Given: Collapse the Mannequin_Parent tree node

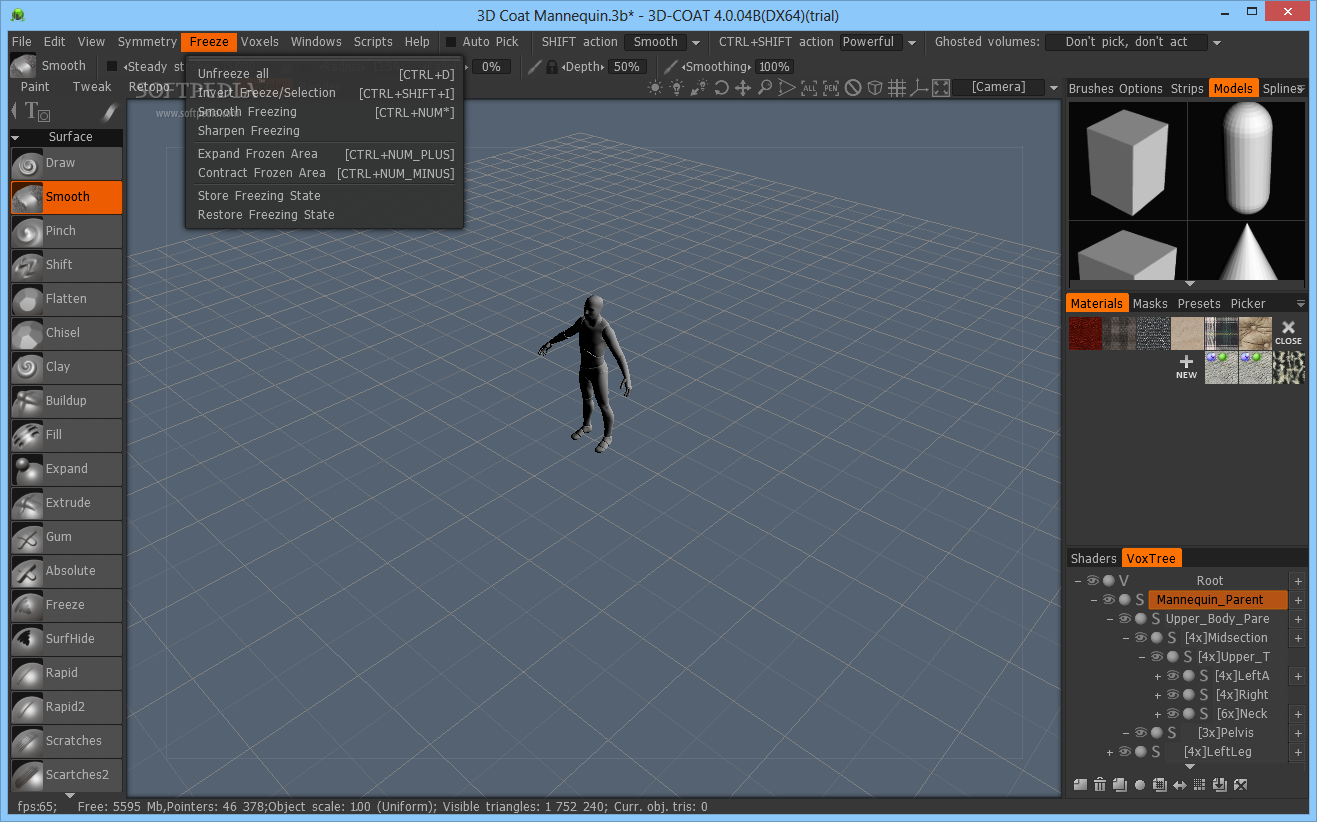Looking at the screenshot, I should [1094, 600].
